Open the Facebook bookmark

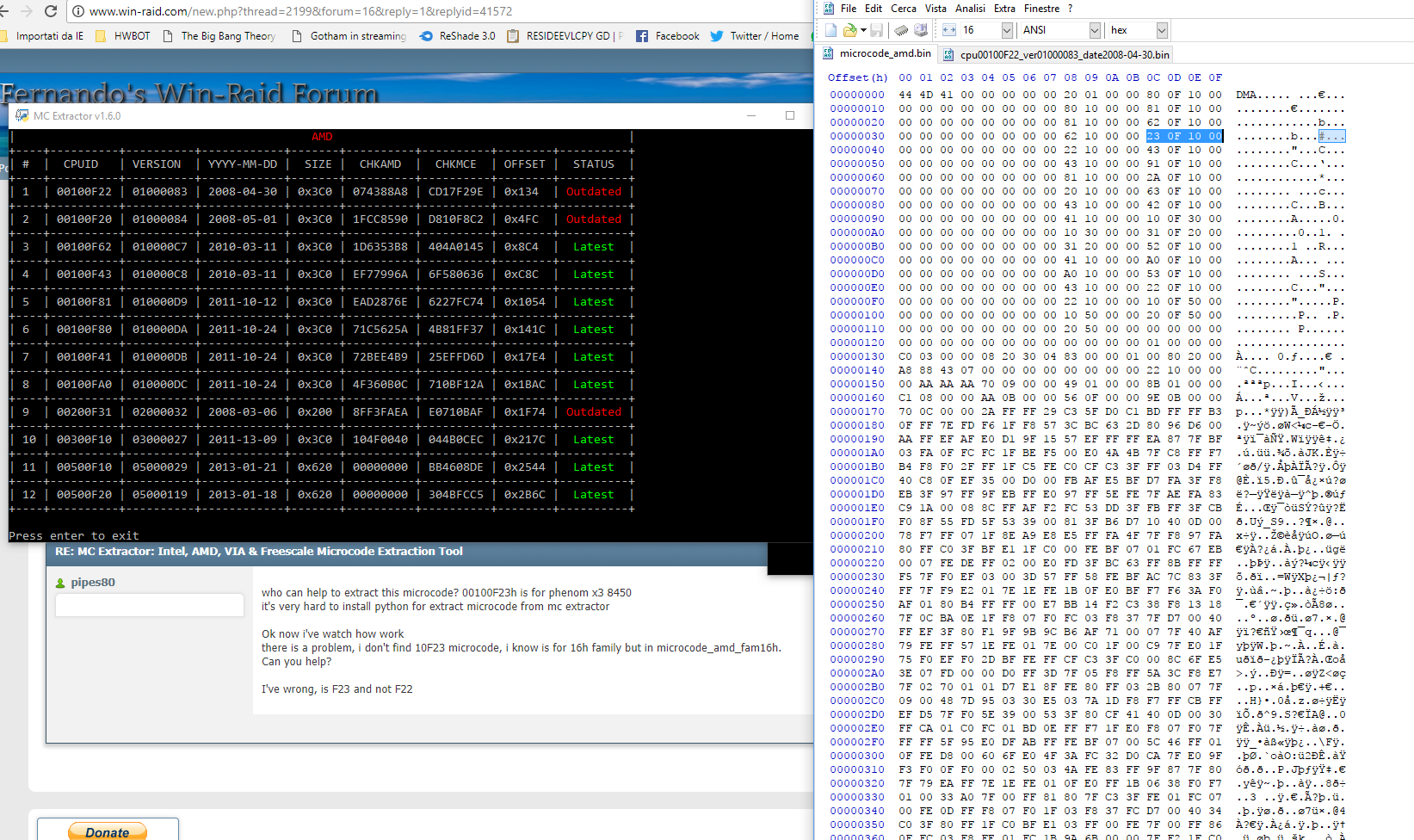[667, 36]
